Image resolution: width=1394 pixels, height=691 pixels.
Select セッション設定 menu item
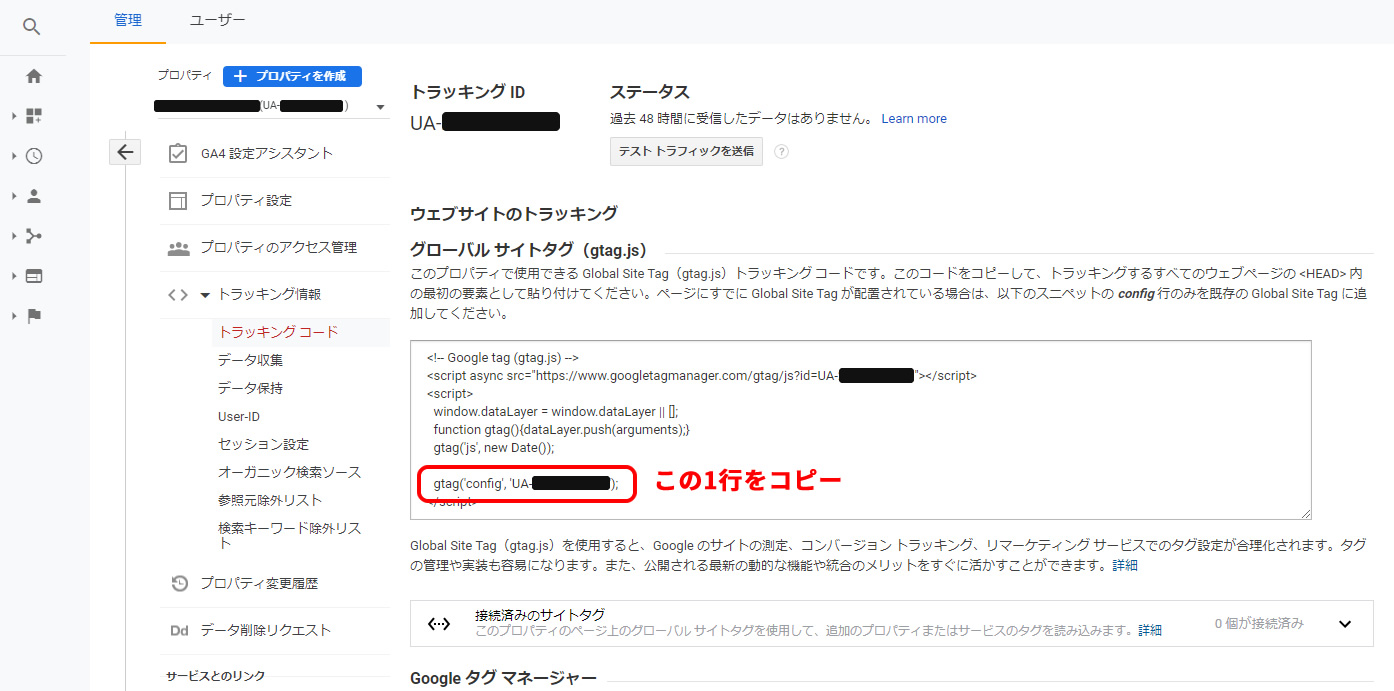point(263,444)
